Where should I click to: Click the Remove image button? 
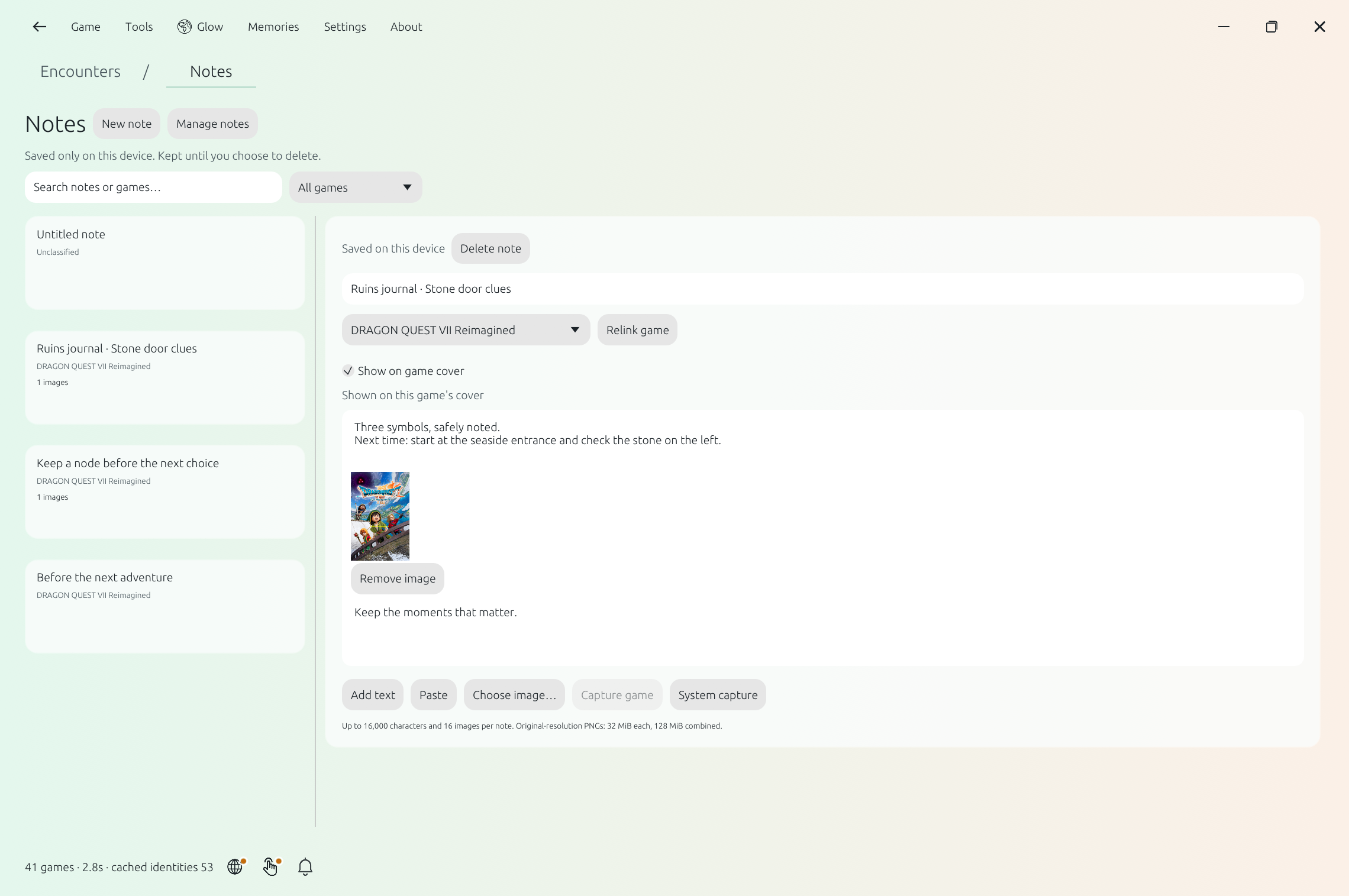tap(398, 578)
